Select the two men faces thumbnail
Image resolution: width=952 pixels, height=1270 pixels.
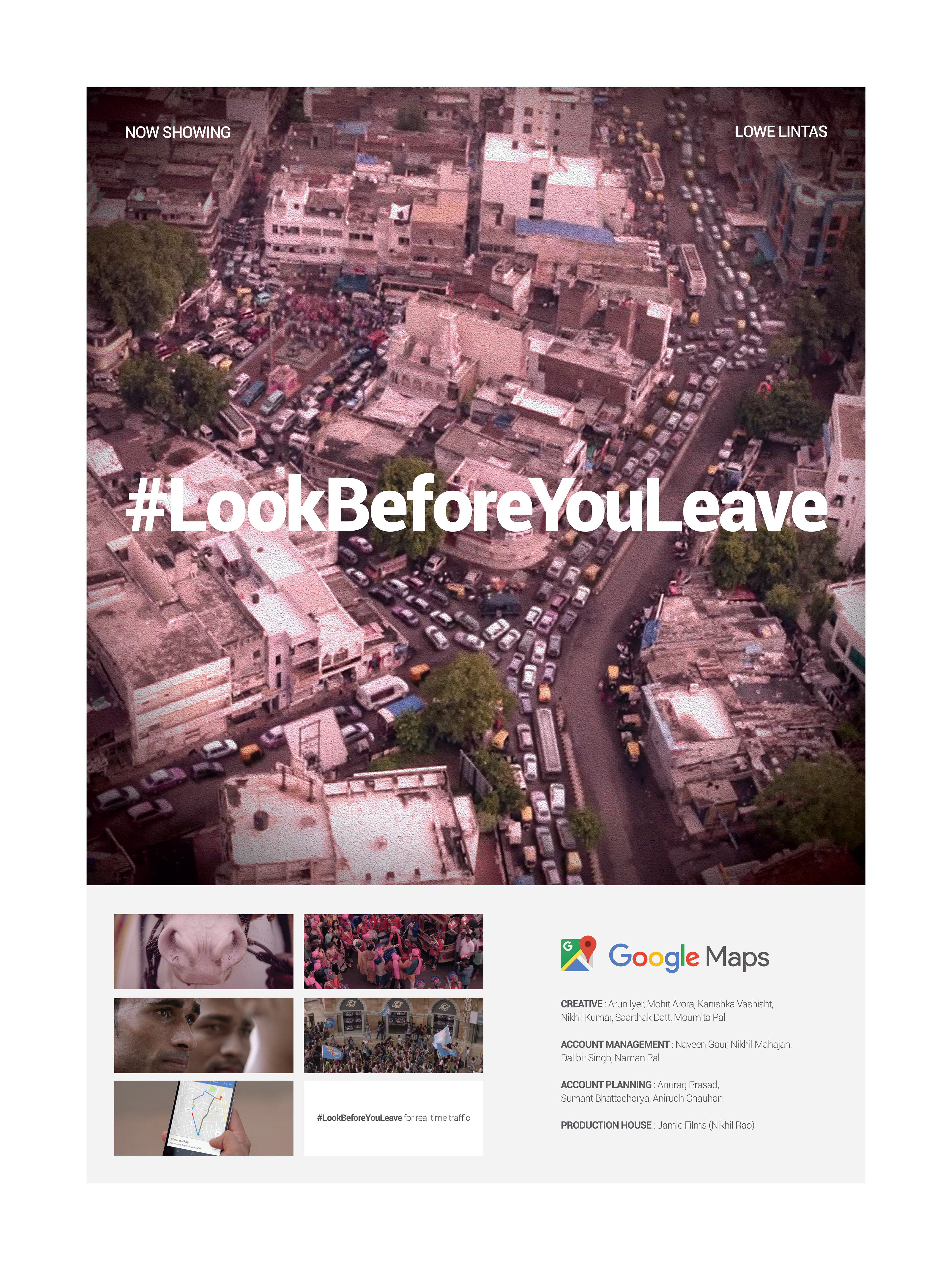point(204,1035)
